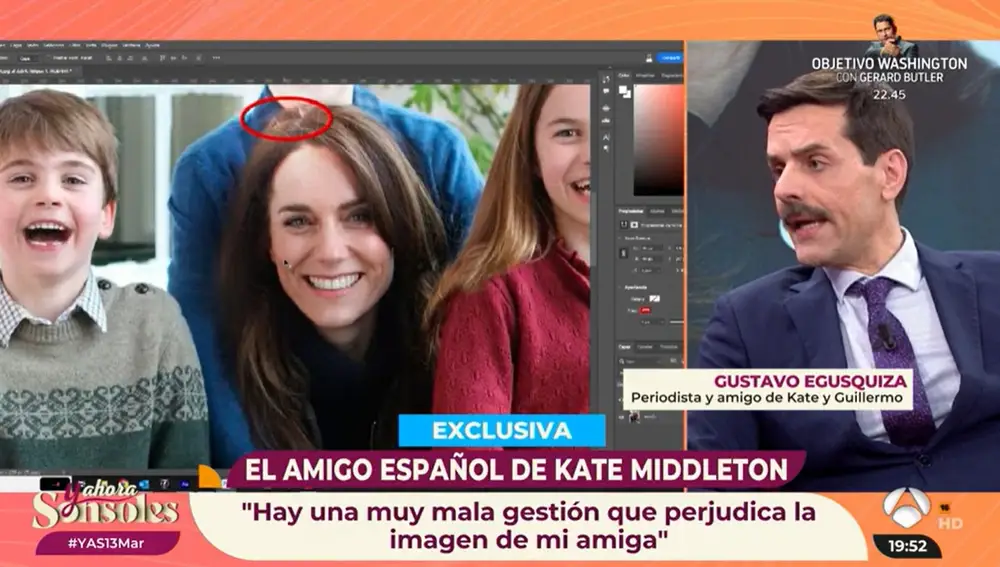Open the three-dots more options in options bar
This screenshot has height=567, width=1000.
tap(216, 58)
